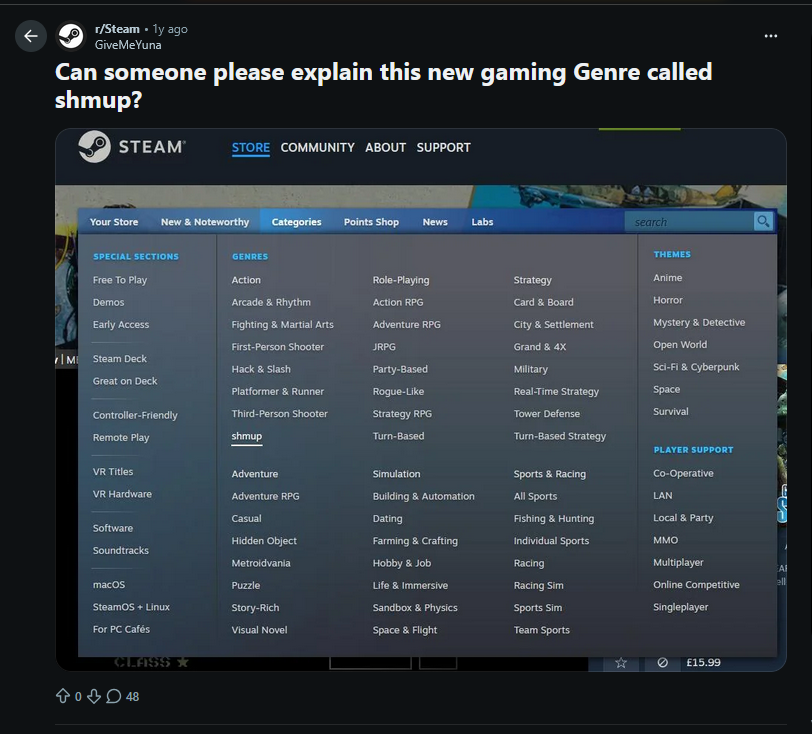This screenshot has width=812, height=734.
Task: Open the Farming & Crafting genre
Action: (415, 540)
